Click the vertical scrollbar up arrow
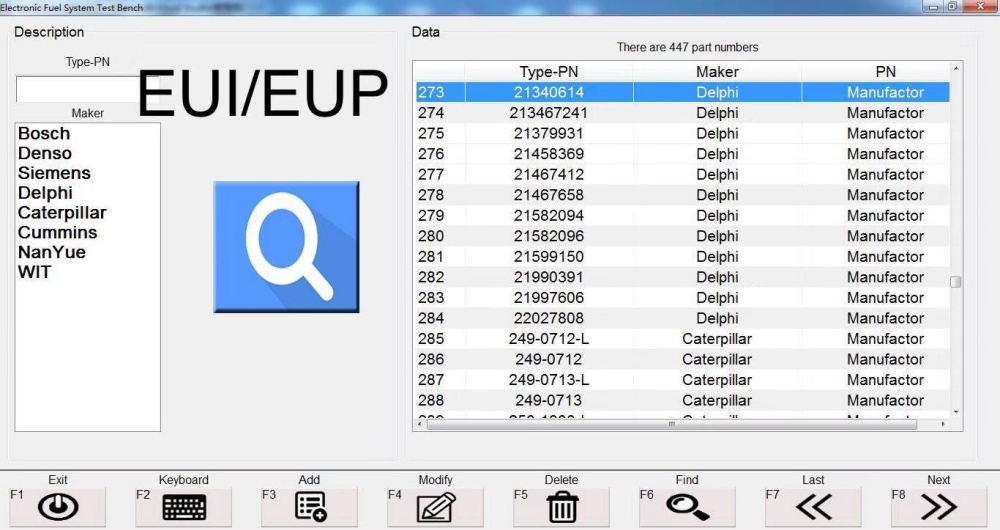Viewport: 1000px width, 530px height. pos(956,69)
